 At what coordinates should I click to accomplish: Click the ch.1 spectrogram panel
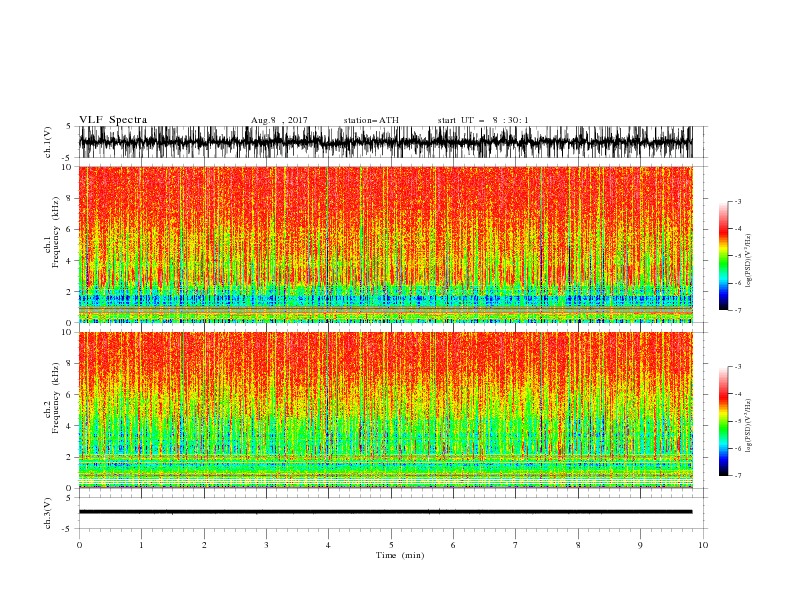pos(385,244)
